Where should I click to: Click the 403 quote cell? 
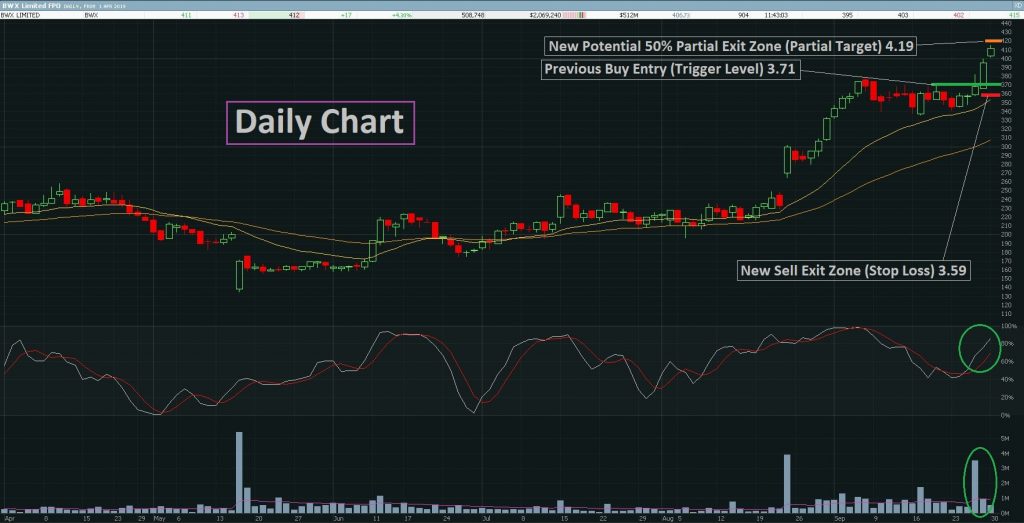pyautogui.click(x=903, y=14)
